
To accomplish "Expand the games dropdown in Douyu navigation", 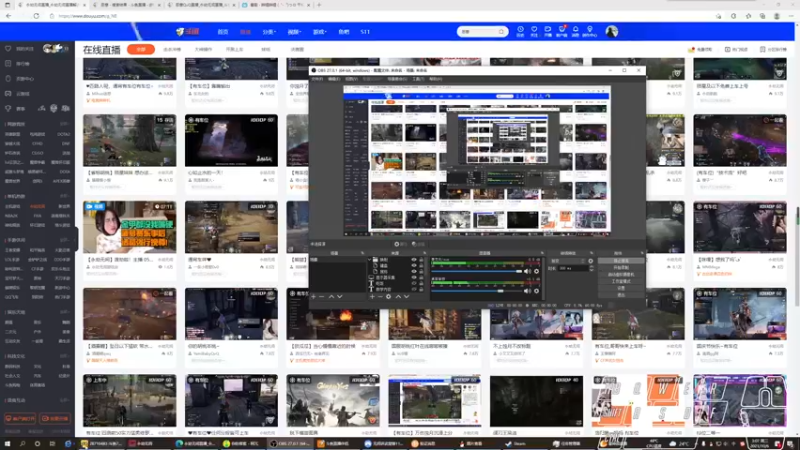I will 319,32.
